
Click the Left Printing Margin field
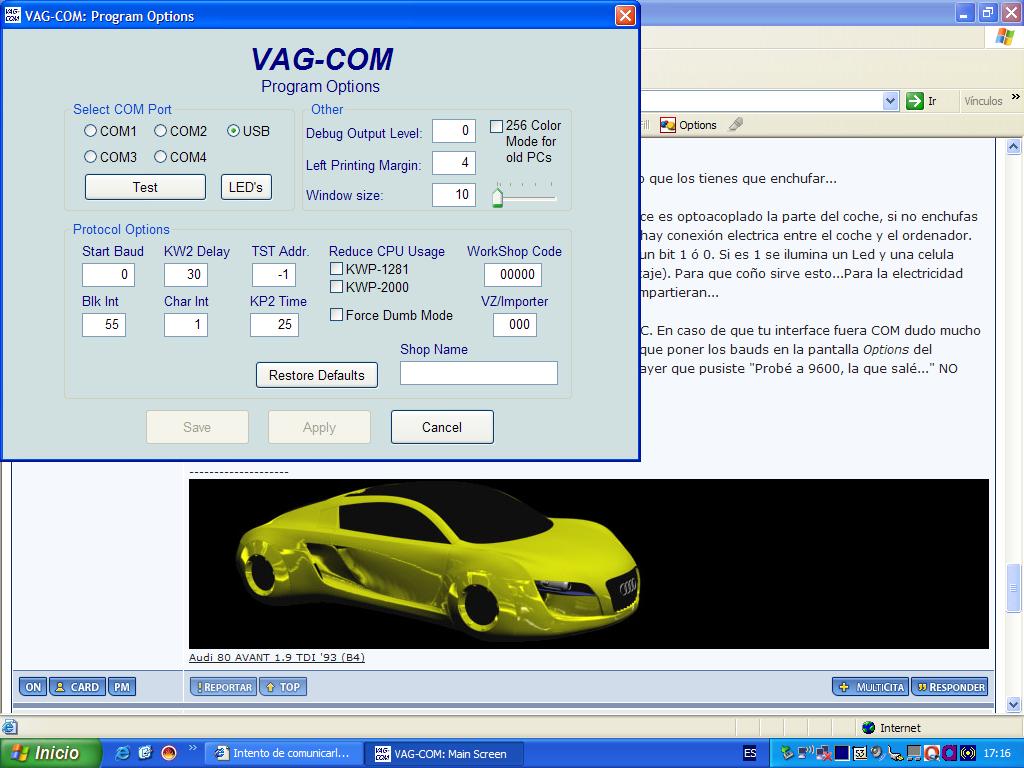(x=454, y=163)
